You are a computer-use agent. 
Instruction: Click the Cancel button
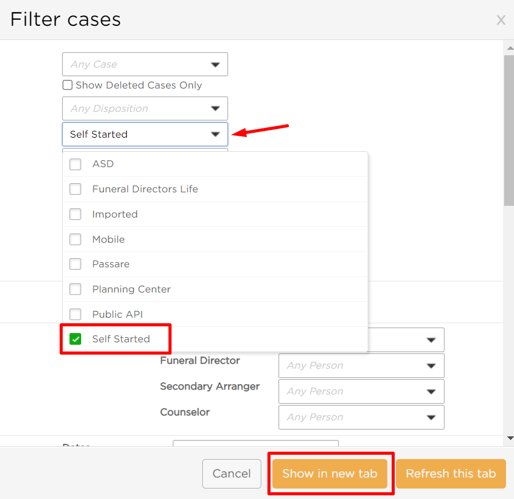click(x=232, y=474)
